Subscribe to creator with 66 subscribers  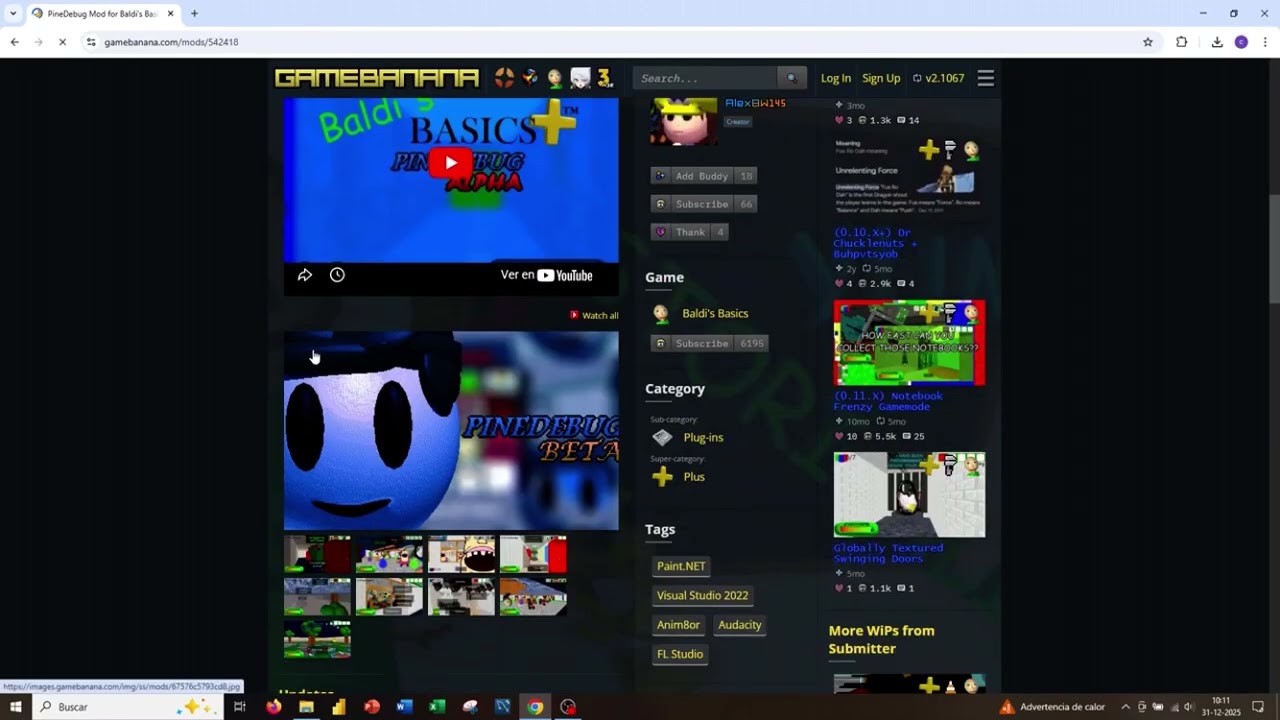[704, 204]
